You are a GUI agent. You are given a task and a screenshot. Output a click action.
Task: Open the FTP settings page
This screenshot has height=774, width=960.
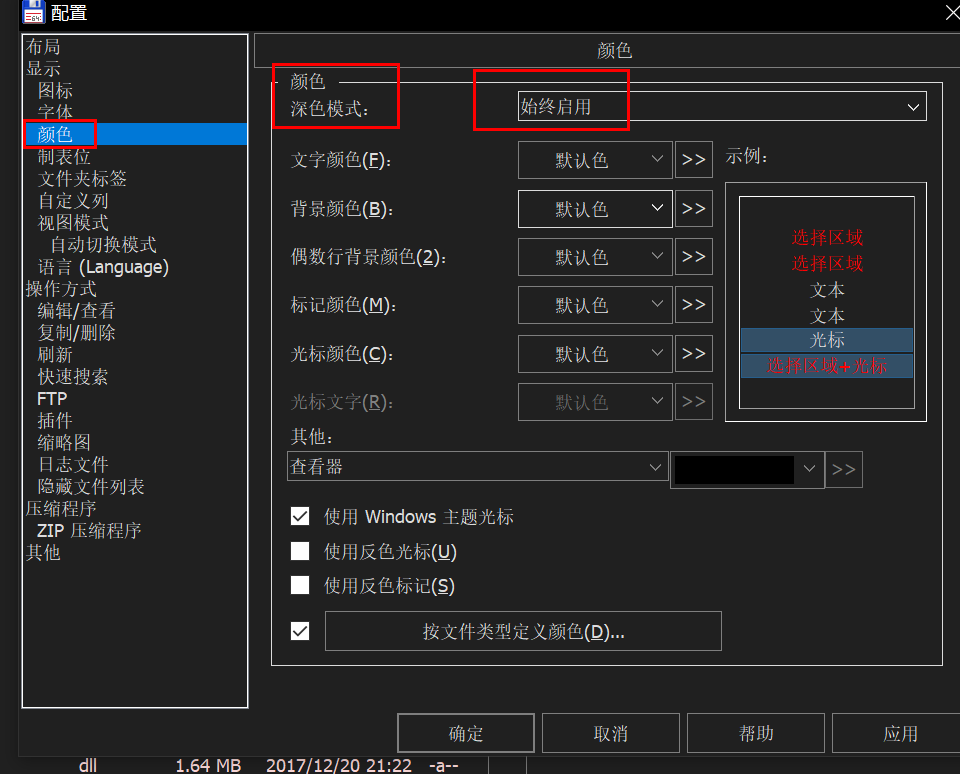[52, 399]
